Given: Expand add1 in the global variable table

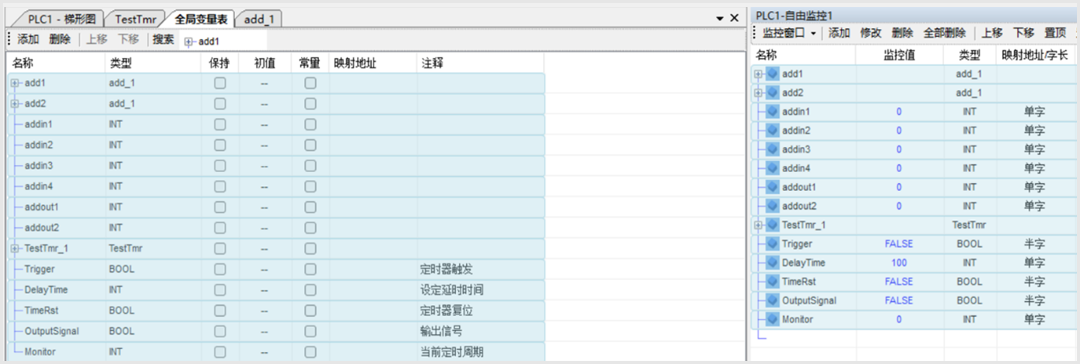Looking at the screenshot, I should tap(15, 83).
